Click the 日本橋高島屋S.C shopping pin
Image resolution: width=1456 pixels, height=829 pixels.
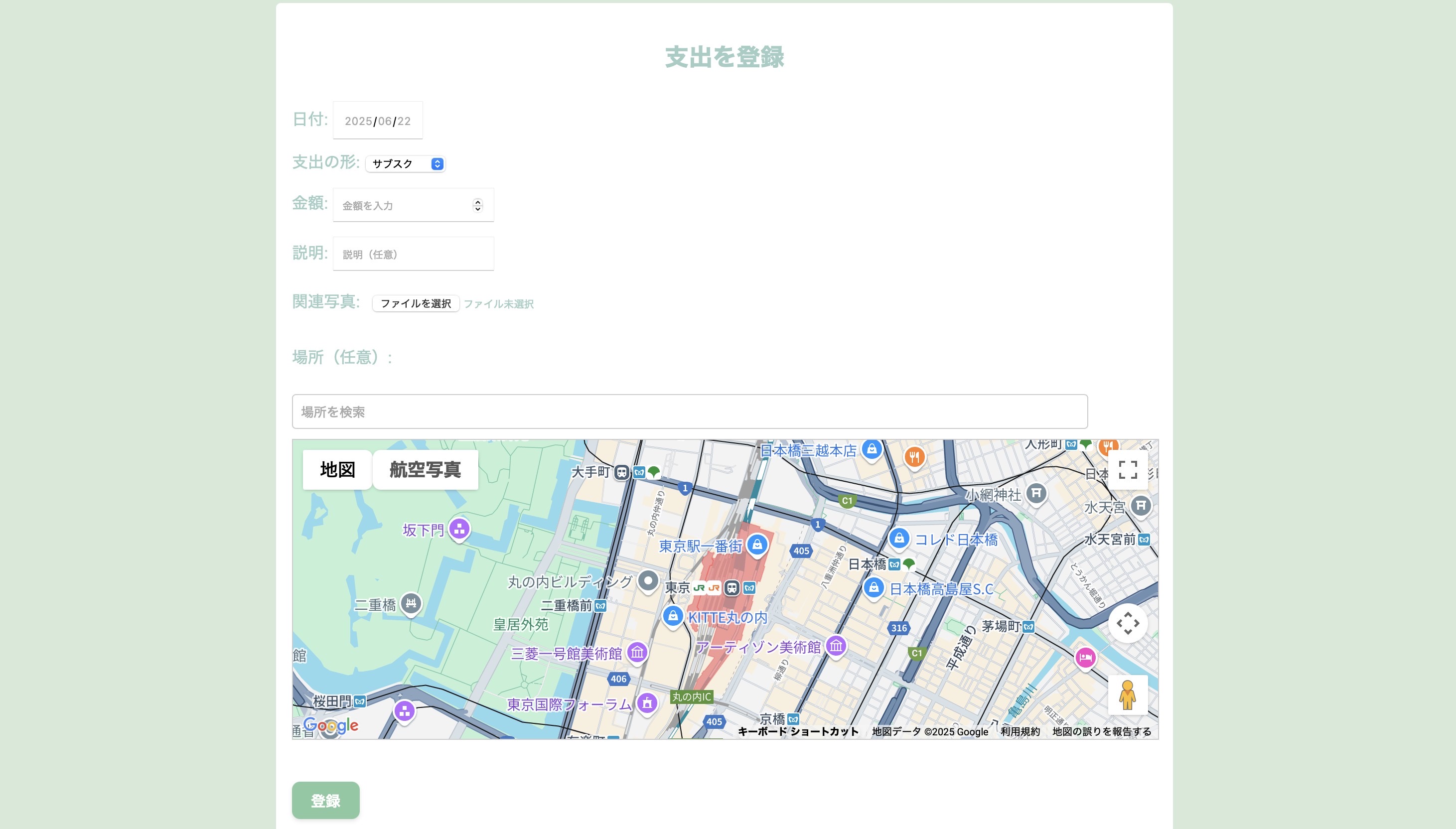coord(874,588)
